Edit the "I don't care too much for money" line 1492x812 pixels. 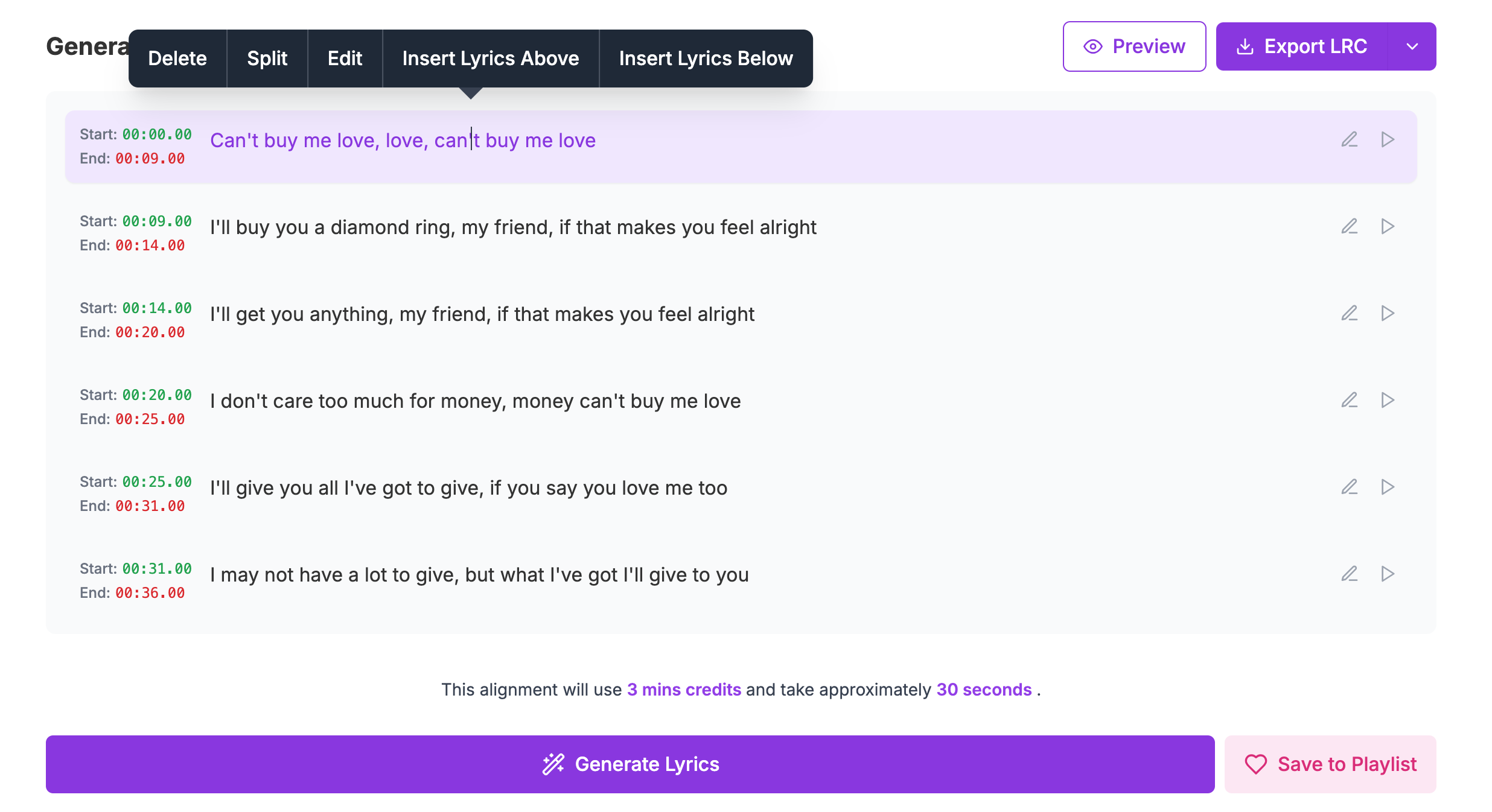[1350, 401]
